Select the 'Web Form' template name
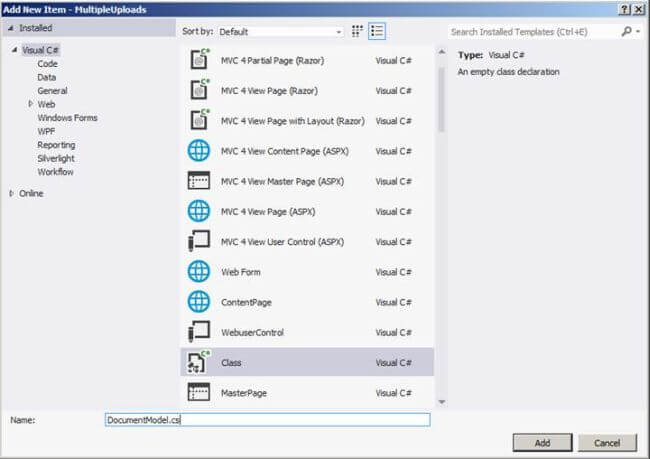This screenshot has height=459, width=650. point(241,272)
